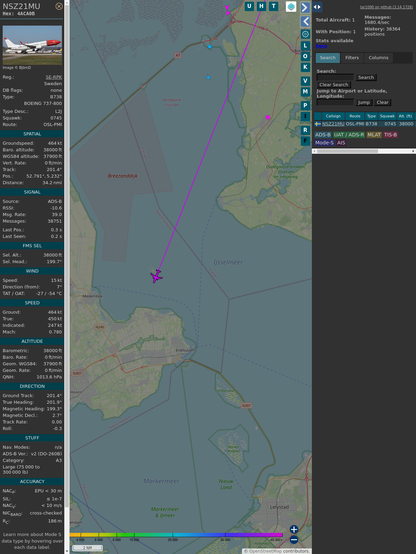Click the right-arrow sidebar collapse button
This screenshot has height=554, width=416.
point(305,7)
